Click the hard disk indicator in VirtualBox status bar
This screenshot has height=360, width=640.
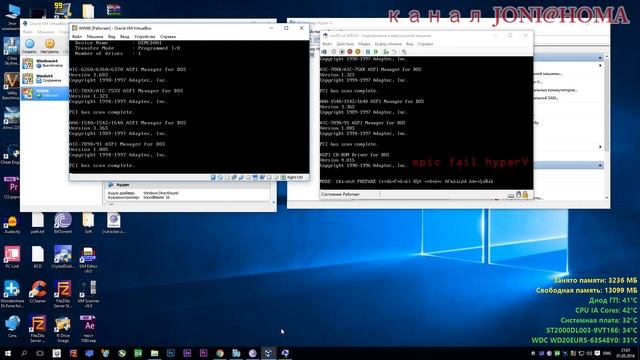tap(213, 178)
